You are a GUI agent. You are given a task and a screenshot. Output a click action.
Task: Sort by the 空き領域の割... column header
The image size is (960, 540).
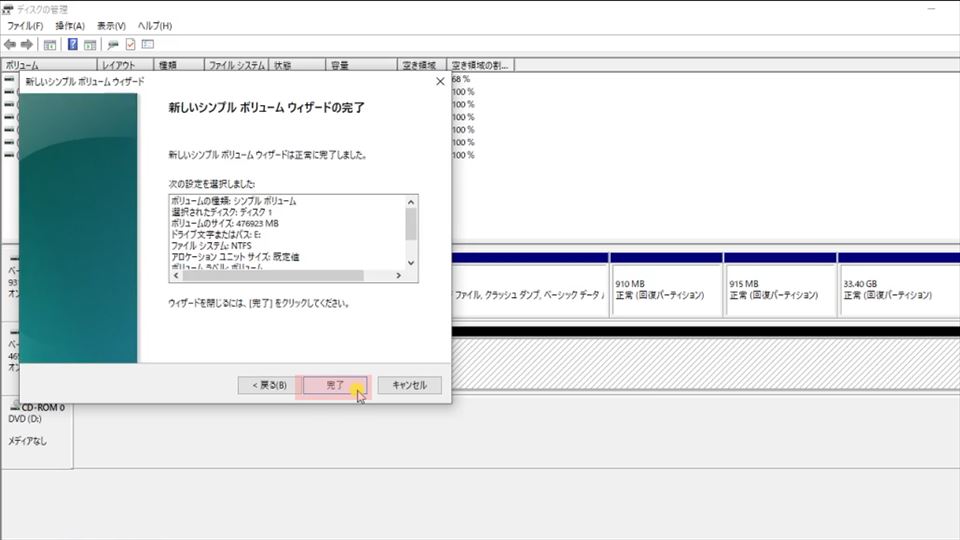[481, 65]
